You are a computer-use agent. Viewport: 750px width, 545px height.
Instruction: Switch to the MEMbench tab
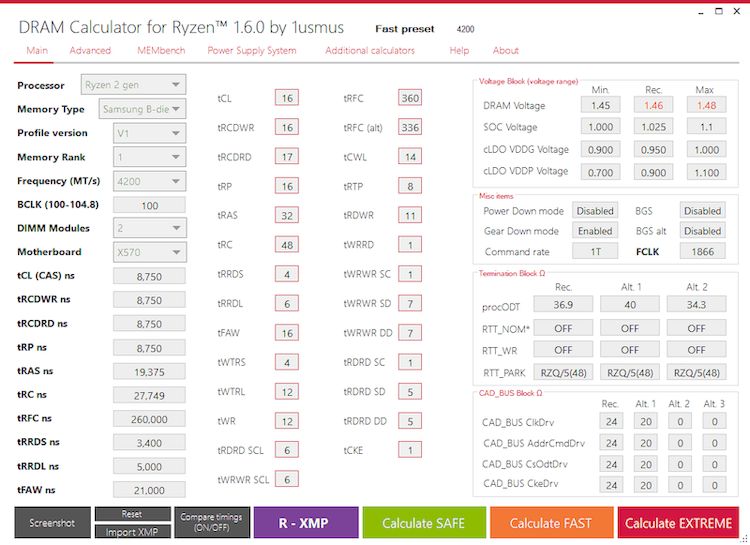tap(161, 50)
